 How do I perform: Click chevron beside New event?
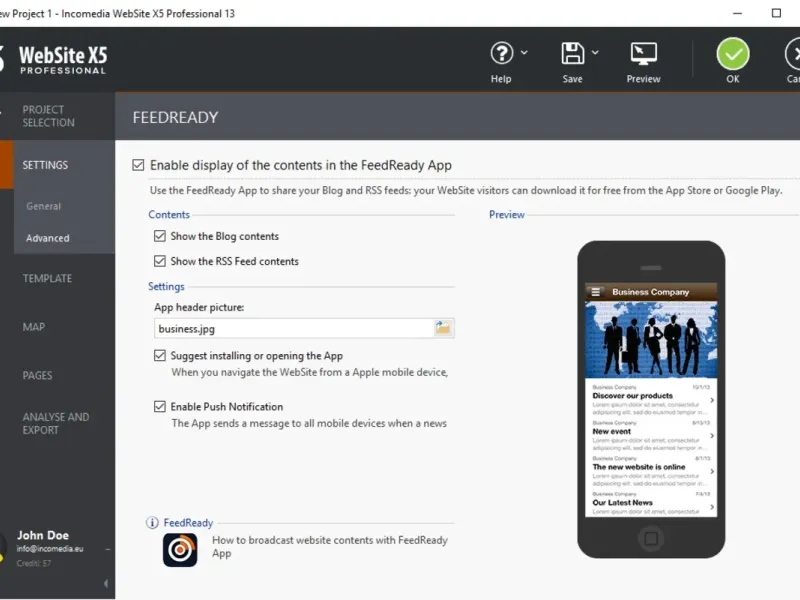[x=712, y=436]
